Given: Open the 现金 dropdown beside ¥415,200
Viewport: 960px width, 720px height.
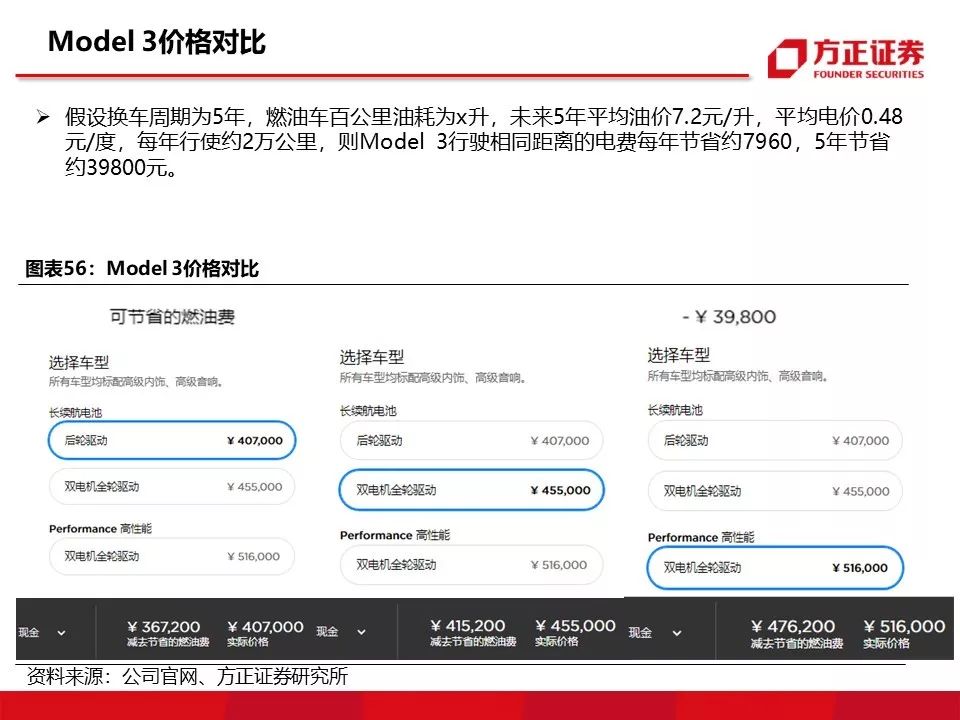Looking at the screenshot, I should pos(341,632).
